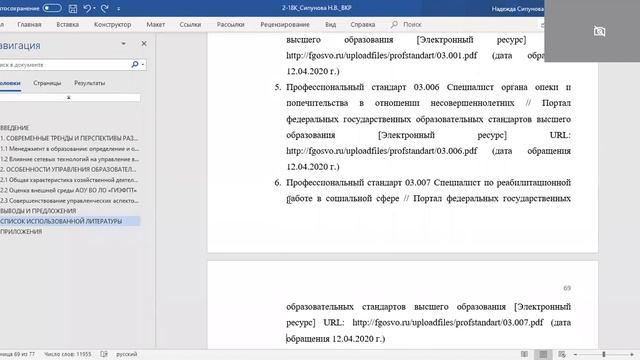This screenshot has width=640, height=360.
Task: Switch to Результаты tab in Navigation
Action: pos(89,83)
